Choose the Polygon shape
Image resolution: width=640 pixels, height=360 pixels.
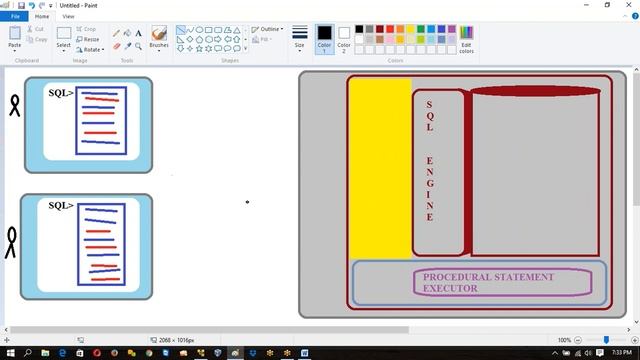coord(227,30)
